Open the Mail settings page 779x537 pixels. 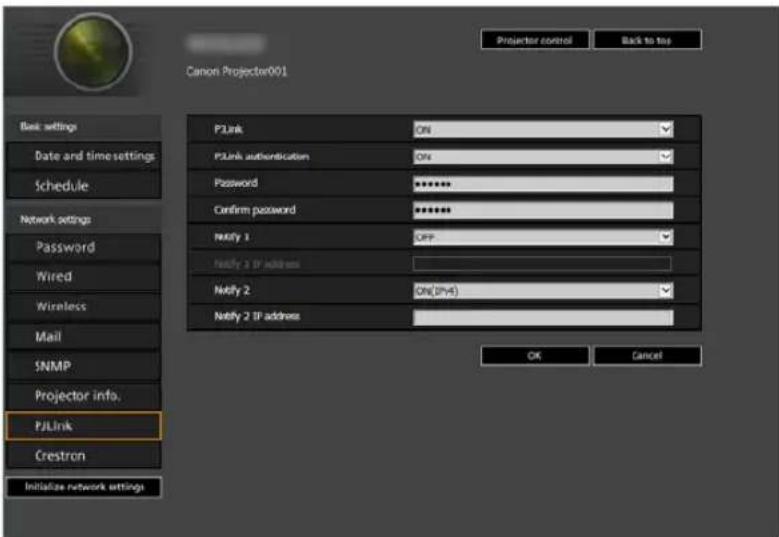pos(84,337)
